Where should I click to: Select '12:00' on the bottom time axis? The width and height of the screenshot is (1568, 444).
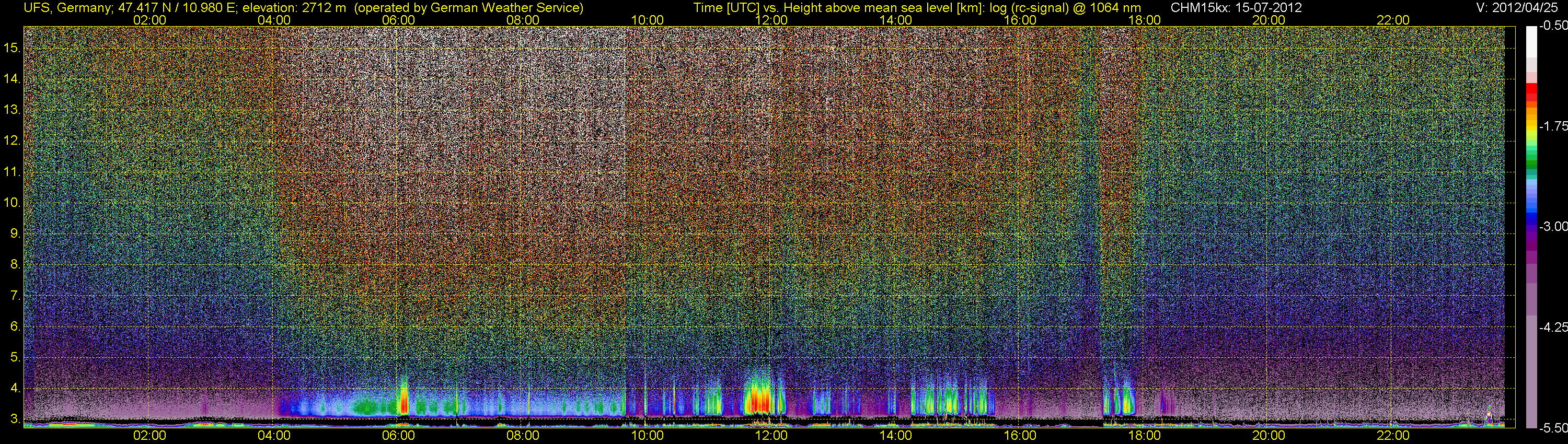771,436
